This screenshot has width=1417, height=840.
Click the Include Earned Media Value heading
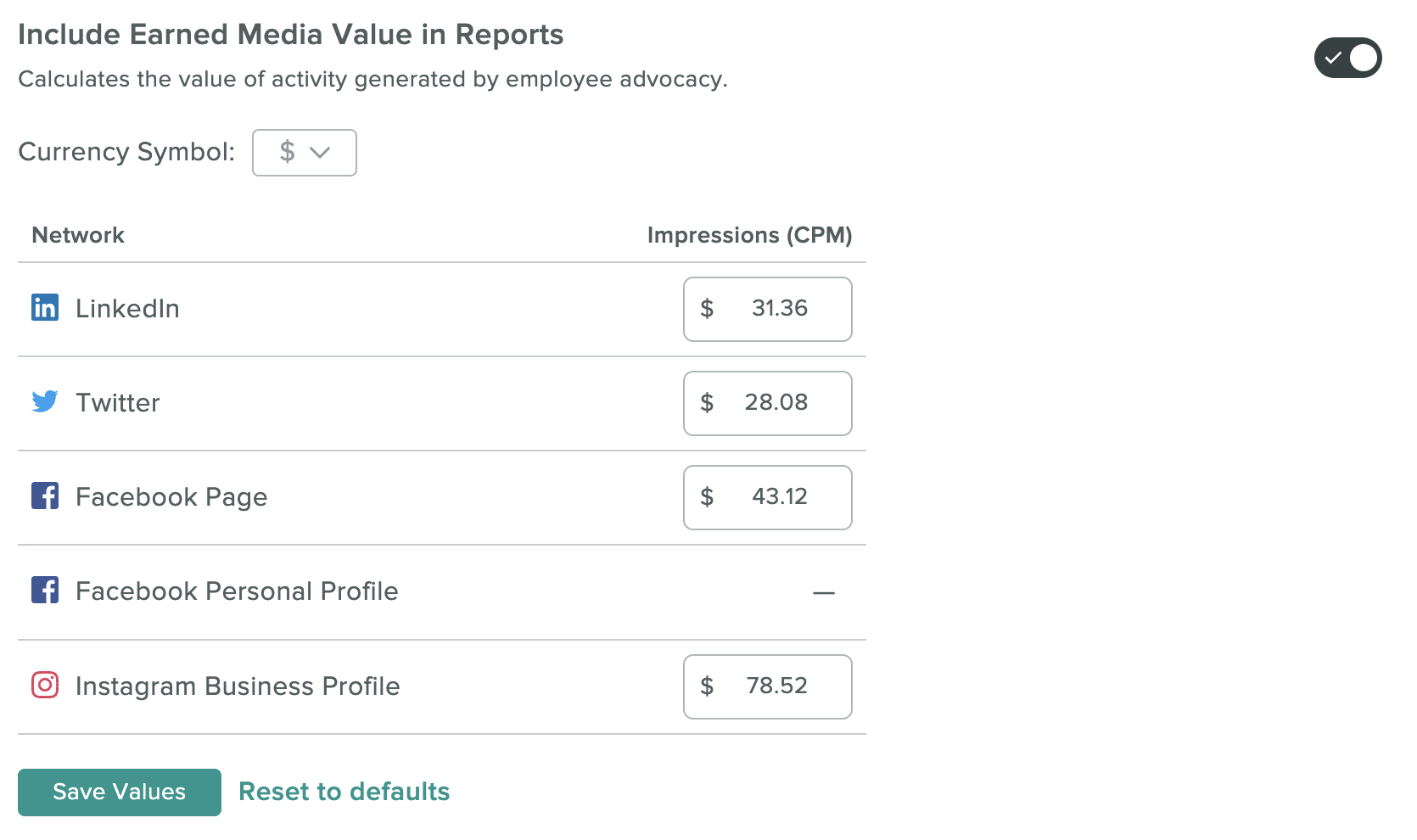click(x=291, y=35)
